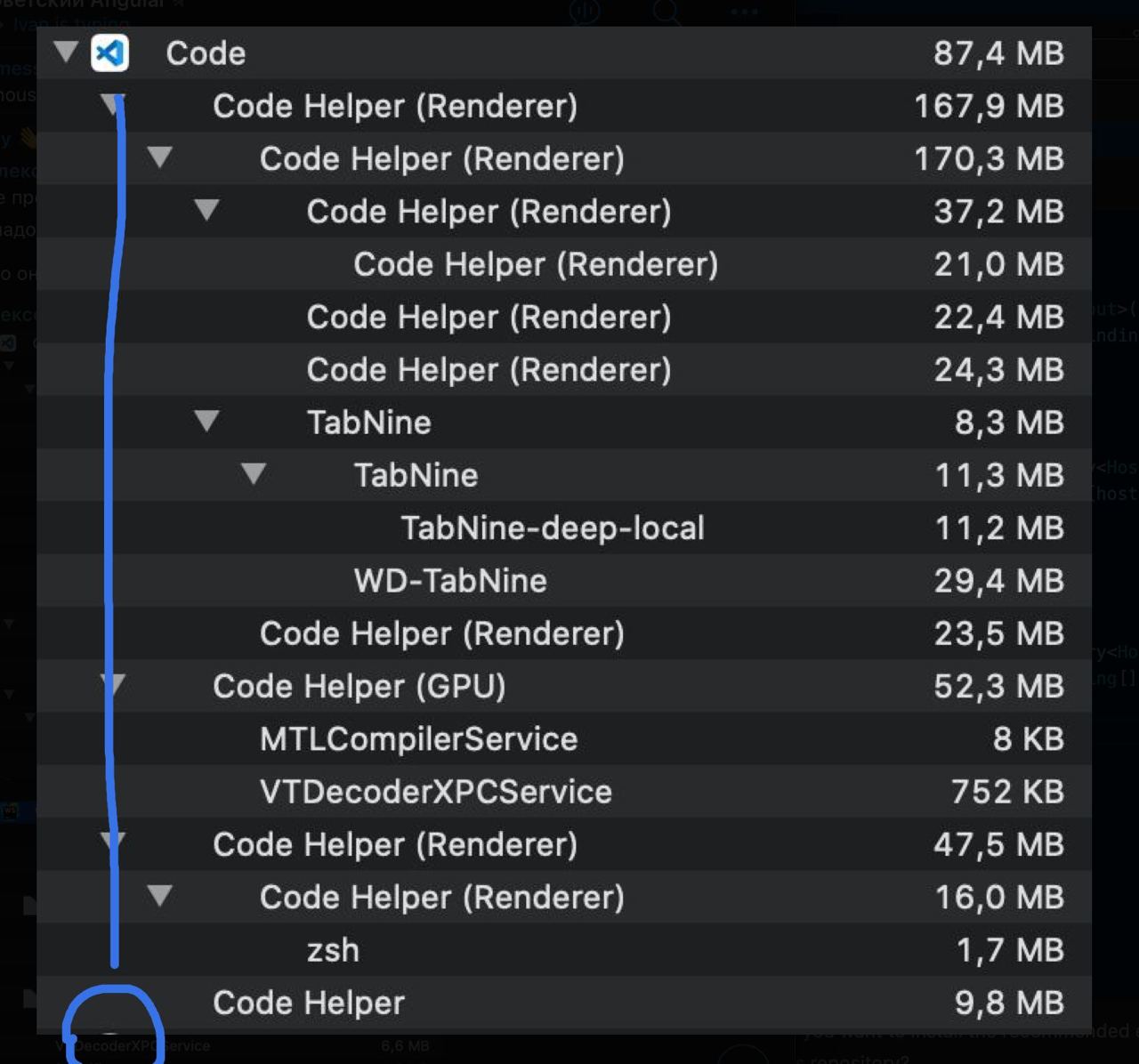Select the zsh process
This screenshot has height=1064, width=1139.
point(333,950)
